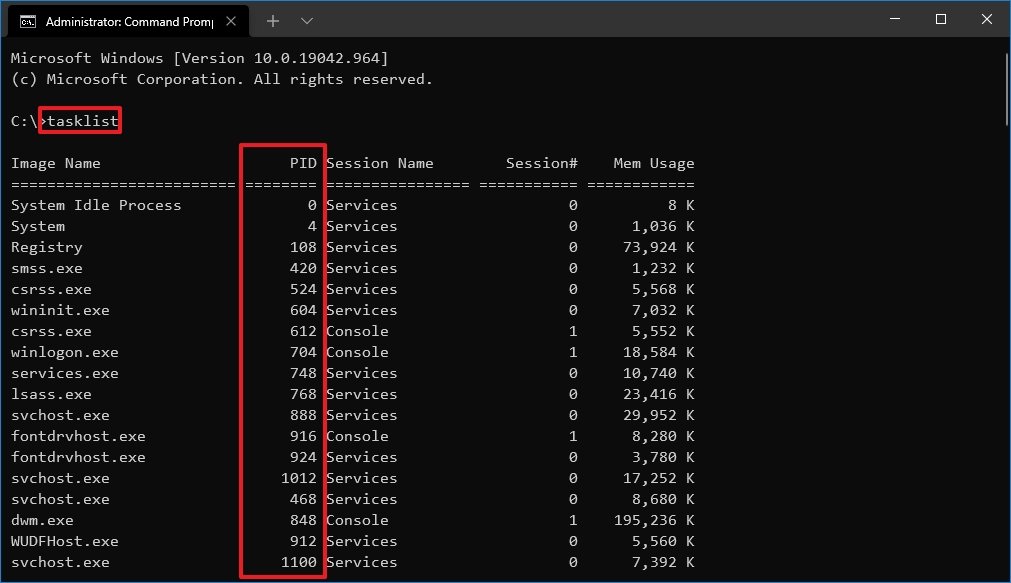Screen dimensions: 1011x583
Task: Select the highlighted tasklist command
Action: coord(80,120)
